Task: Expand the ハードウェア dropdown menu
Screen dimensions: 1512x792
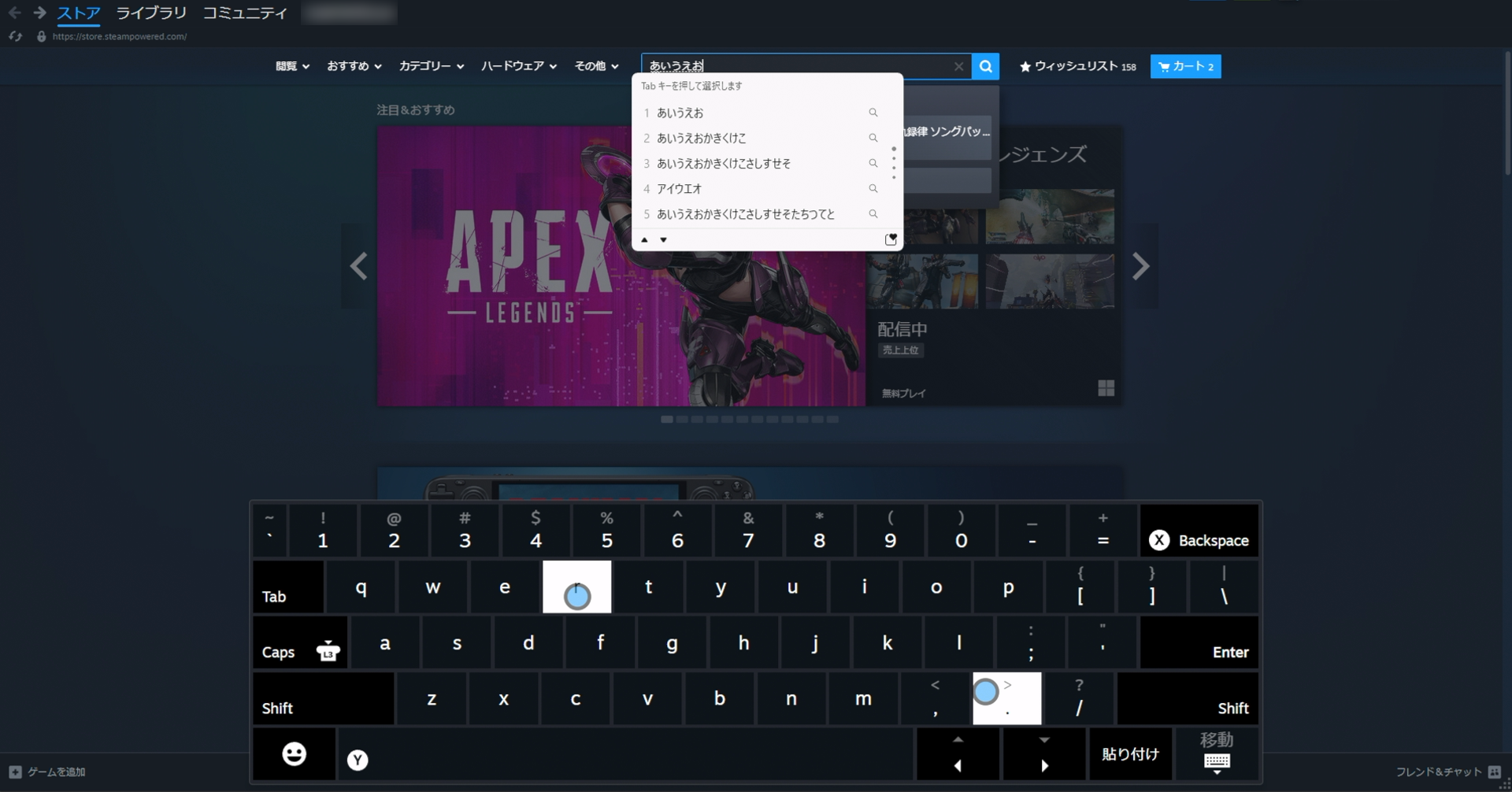Action: coord(519,66)
